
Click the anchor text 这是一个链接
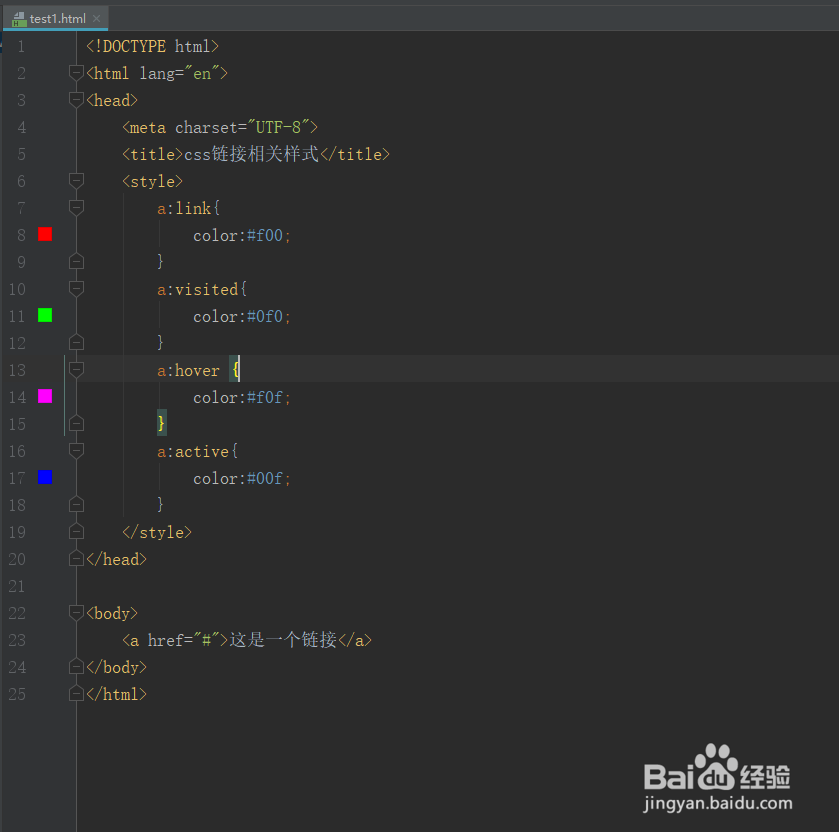tap(283, 639)
